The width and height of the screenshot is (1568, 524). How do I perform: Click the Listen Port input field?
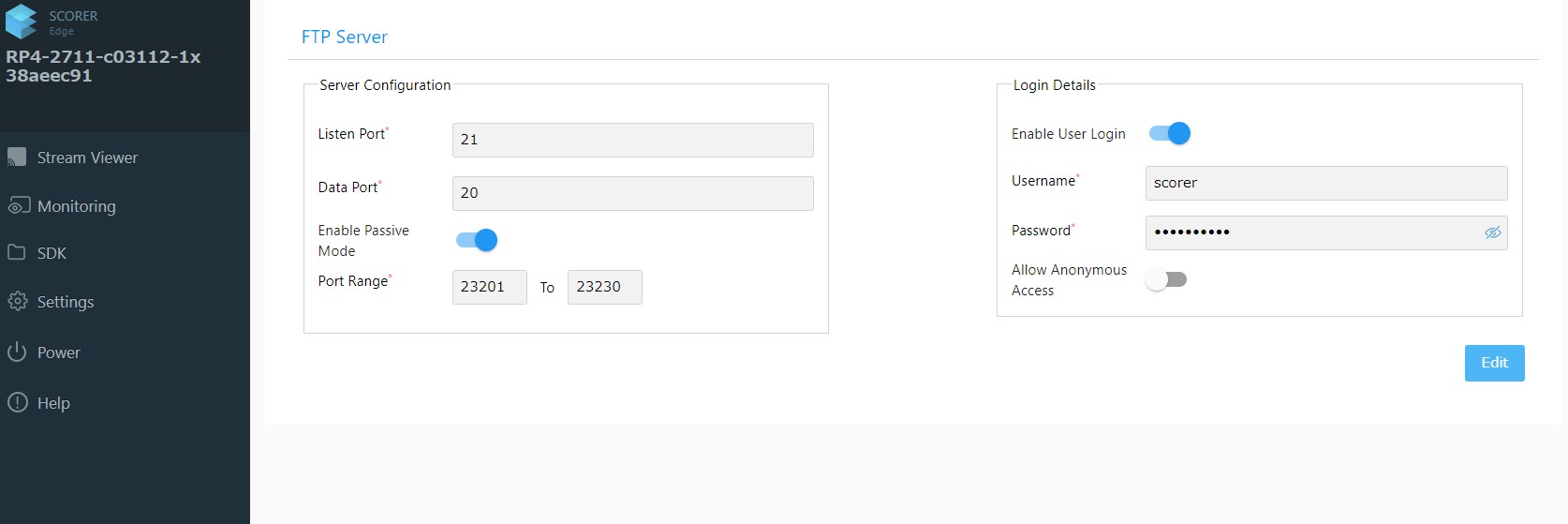click(x=632, y=140)
